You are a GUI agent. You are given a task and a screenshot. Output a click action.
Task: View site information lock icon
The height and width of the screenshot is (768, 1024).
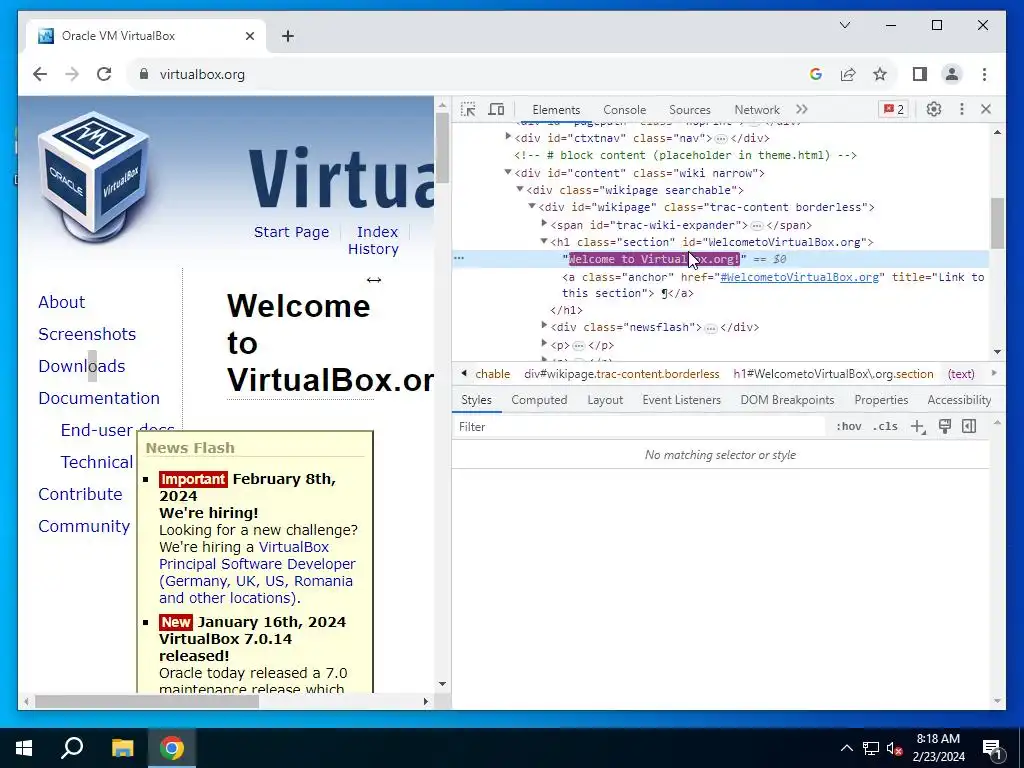[144, 74]
